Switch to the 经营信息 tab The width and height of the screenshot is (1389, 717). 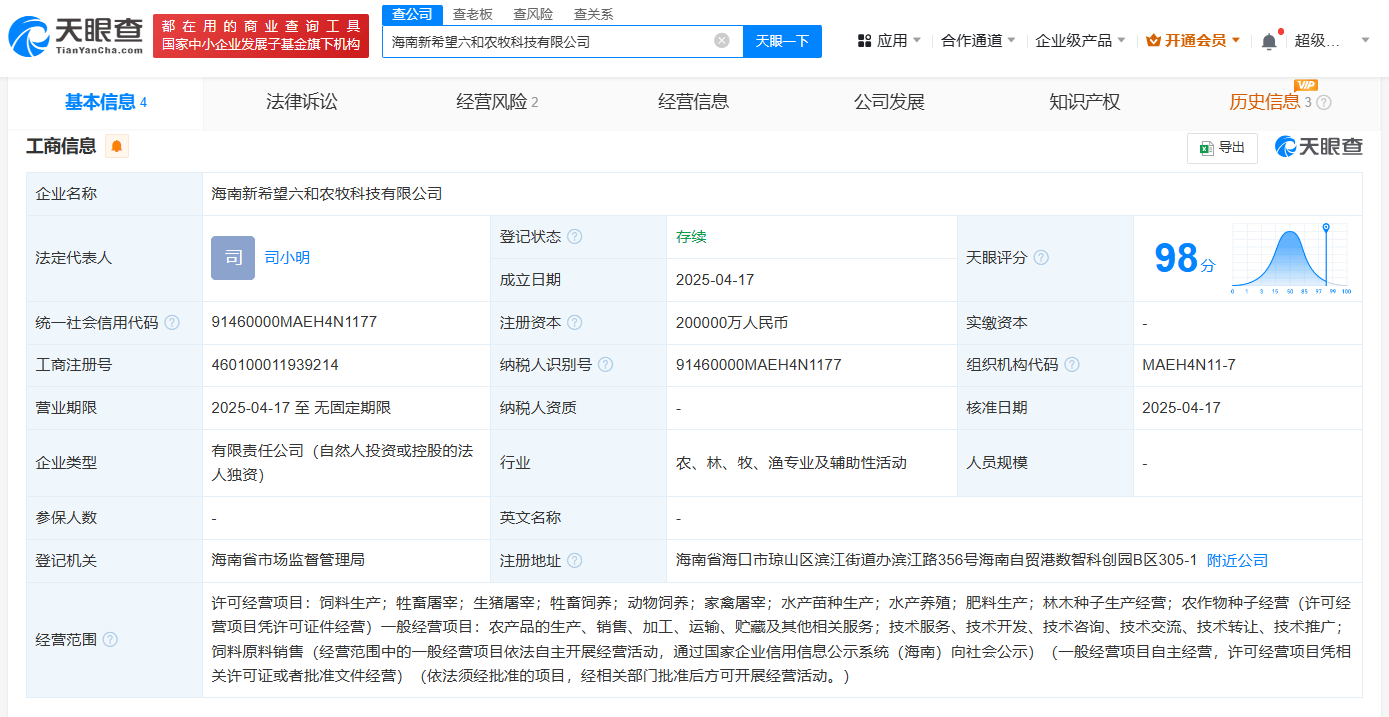click(693, 102)
